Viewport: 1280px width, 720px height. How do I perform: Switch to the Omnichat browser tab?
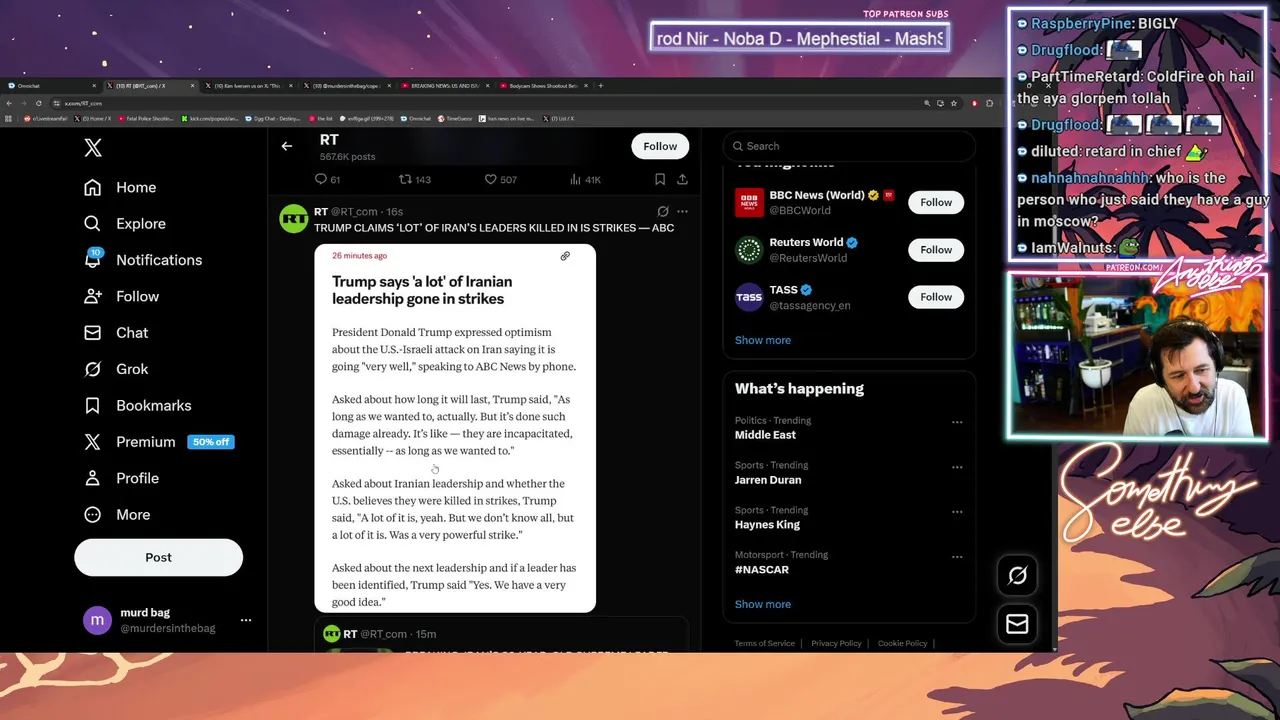[50, 86]
